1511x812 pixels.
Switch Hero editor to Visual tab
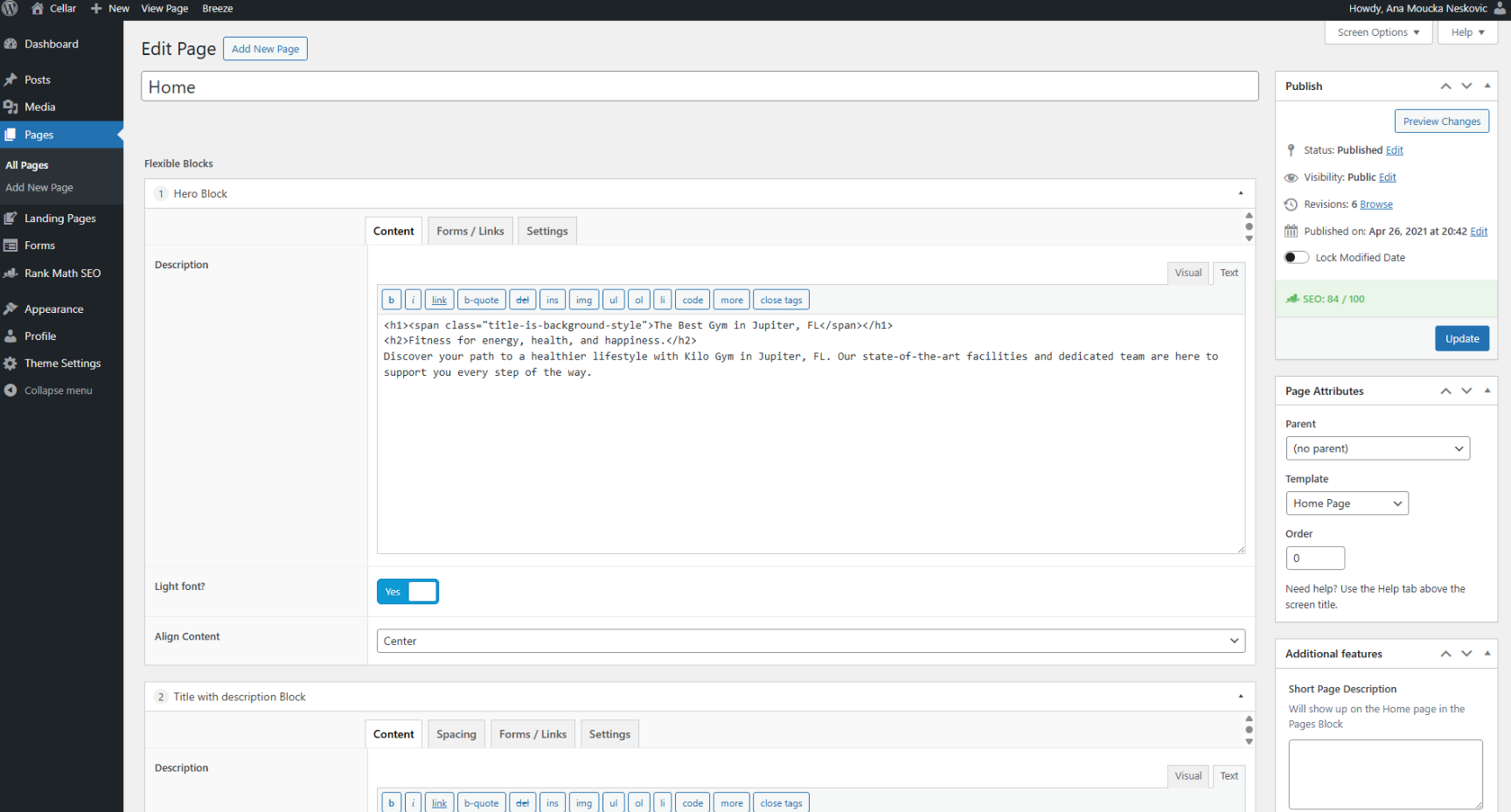(x=1188, y=273)
